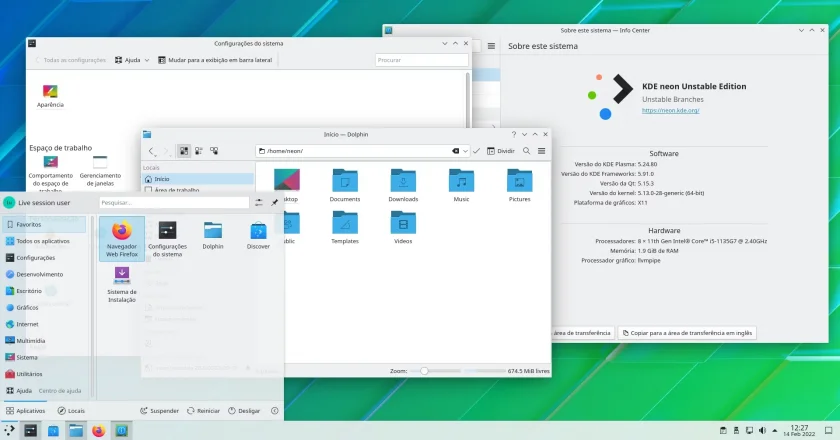This screenshot has height=440, width=840.
Task: Click Discover icon in taskbar
Action: pos(53,430)
